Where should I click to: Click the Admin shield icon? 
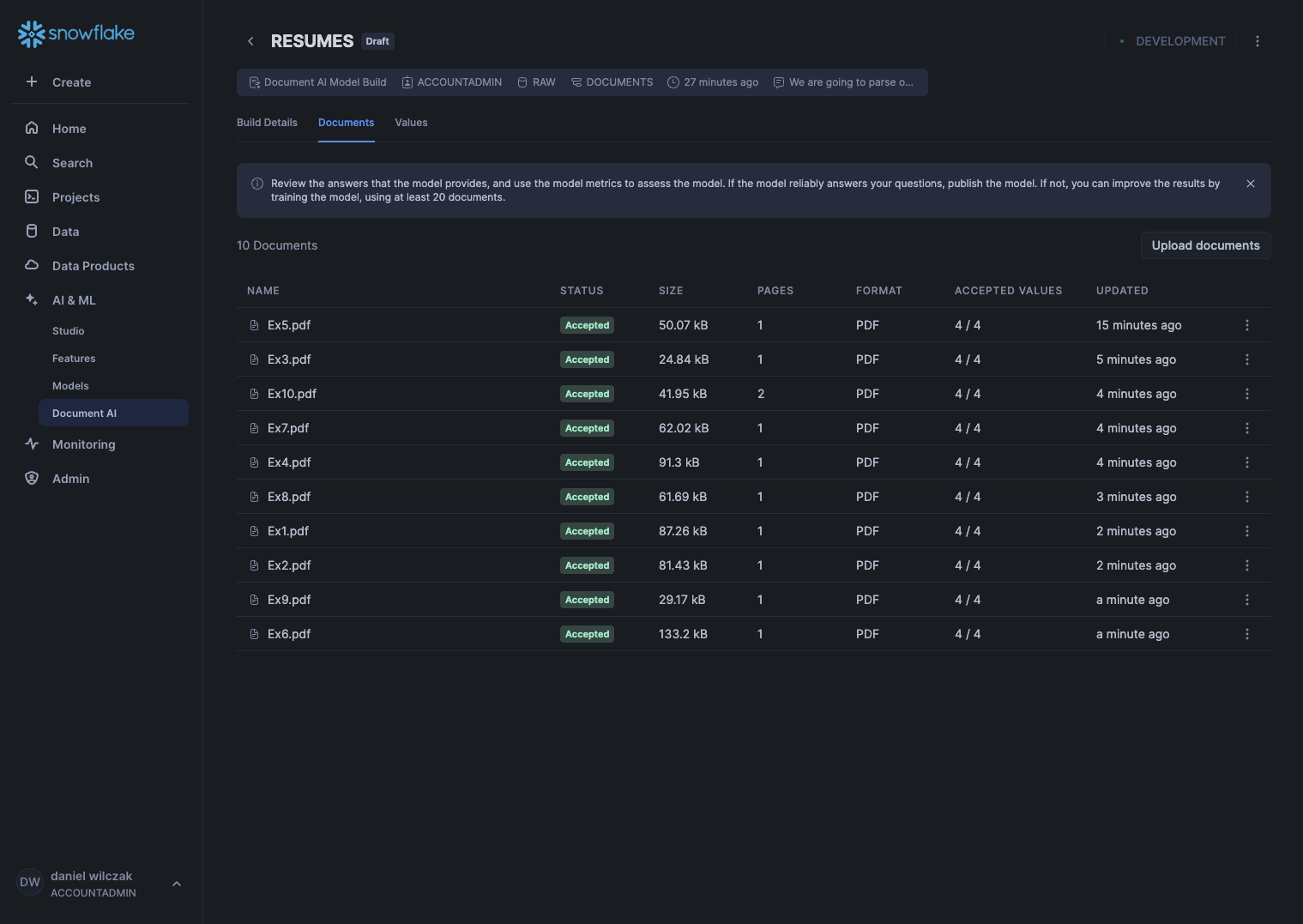[32, 478]
